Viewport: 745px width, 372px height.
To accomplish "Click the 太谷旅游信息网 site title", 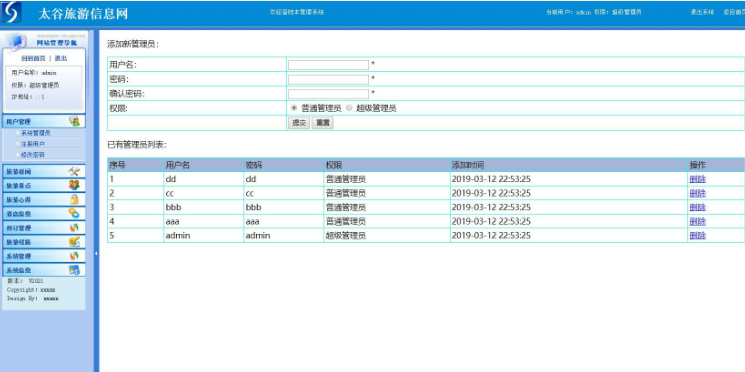I will [x=83, y=14].
